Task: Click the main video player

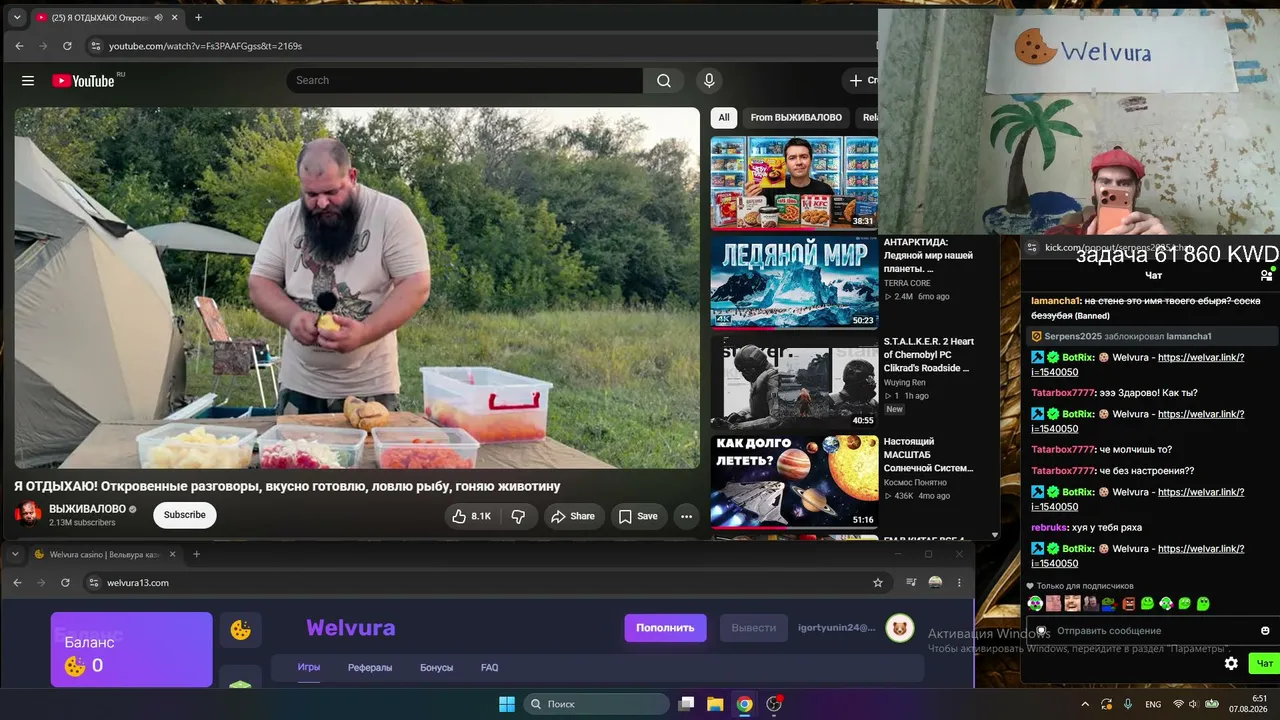Action: coord(357,288)
